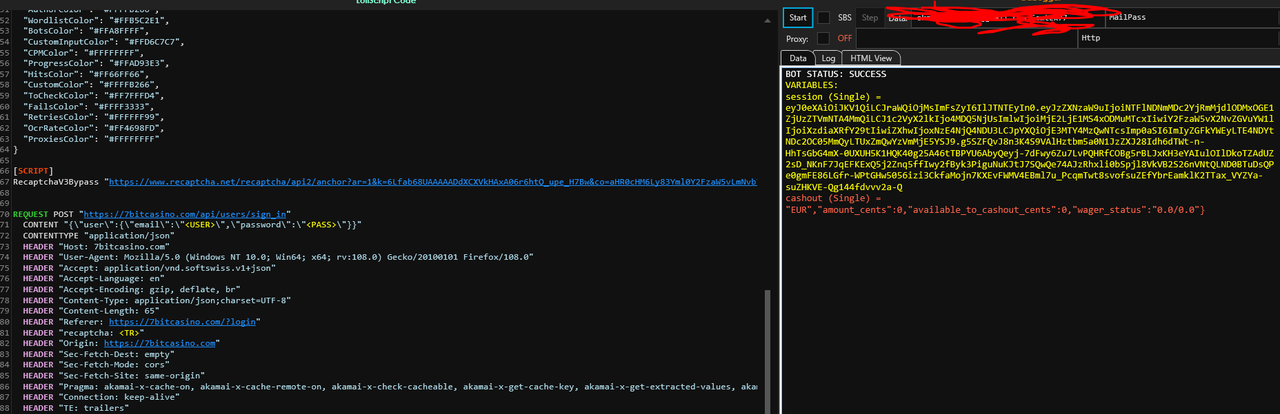Toggle the Proxy checkbox

coord(824,38)
